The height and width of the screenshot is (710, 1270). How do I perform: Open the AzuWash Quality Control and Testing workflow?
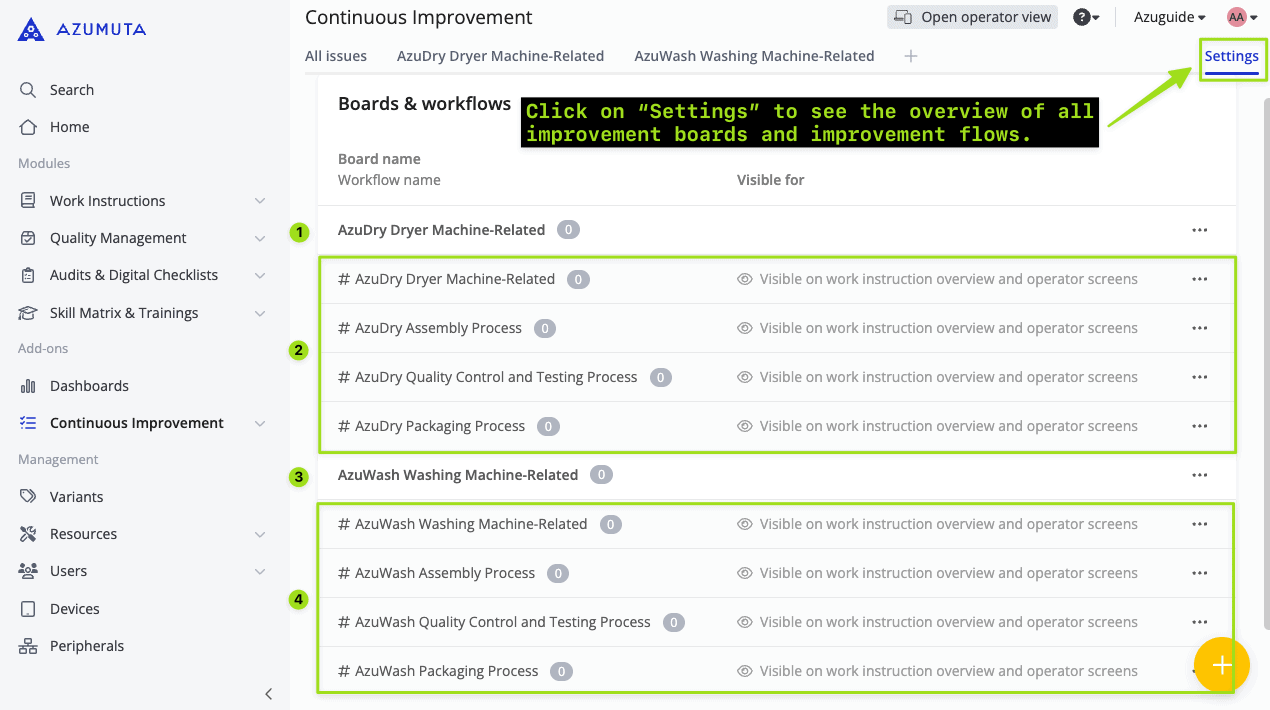502,622
